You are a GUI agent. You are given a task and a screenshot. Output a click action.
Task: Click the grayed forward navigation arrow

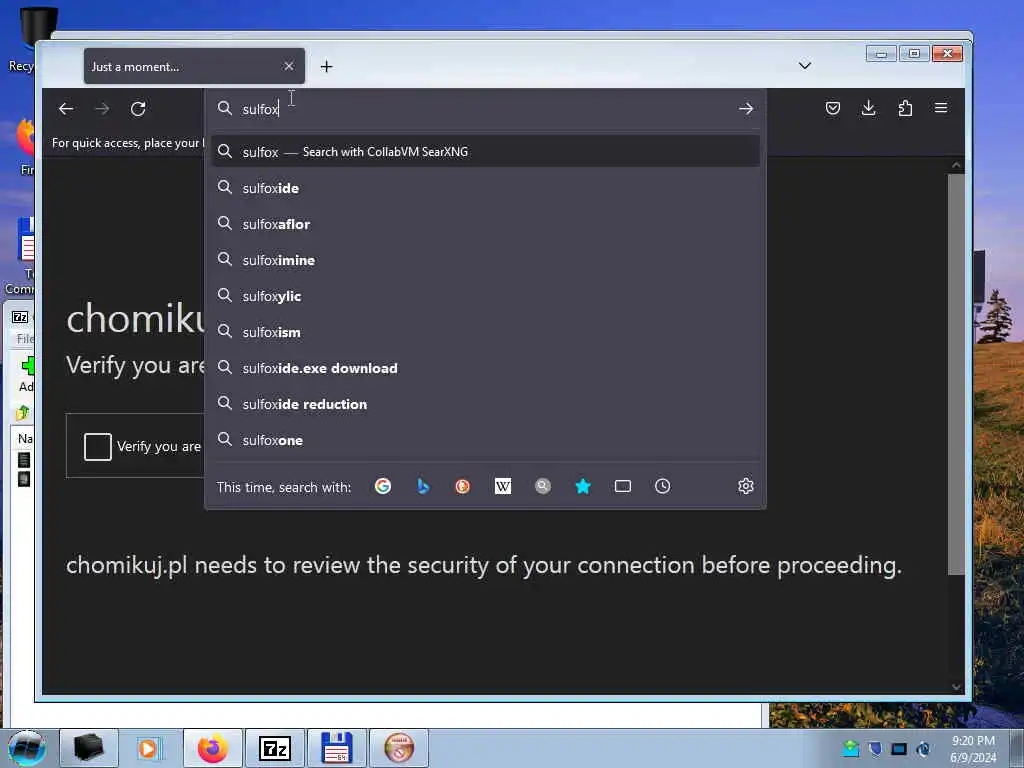[102, 108]
